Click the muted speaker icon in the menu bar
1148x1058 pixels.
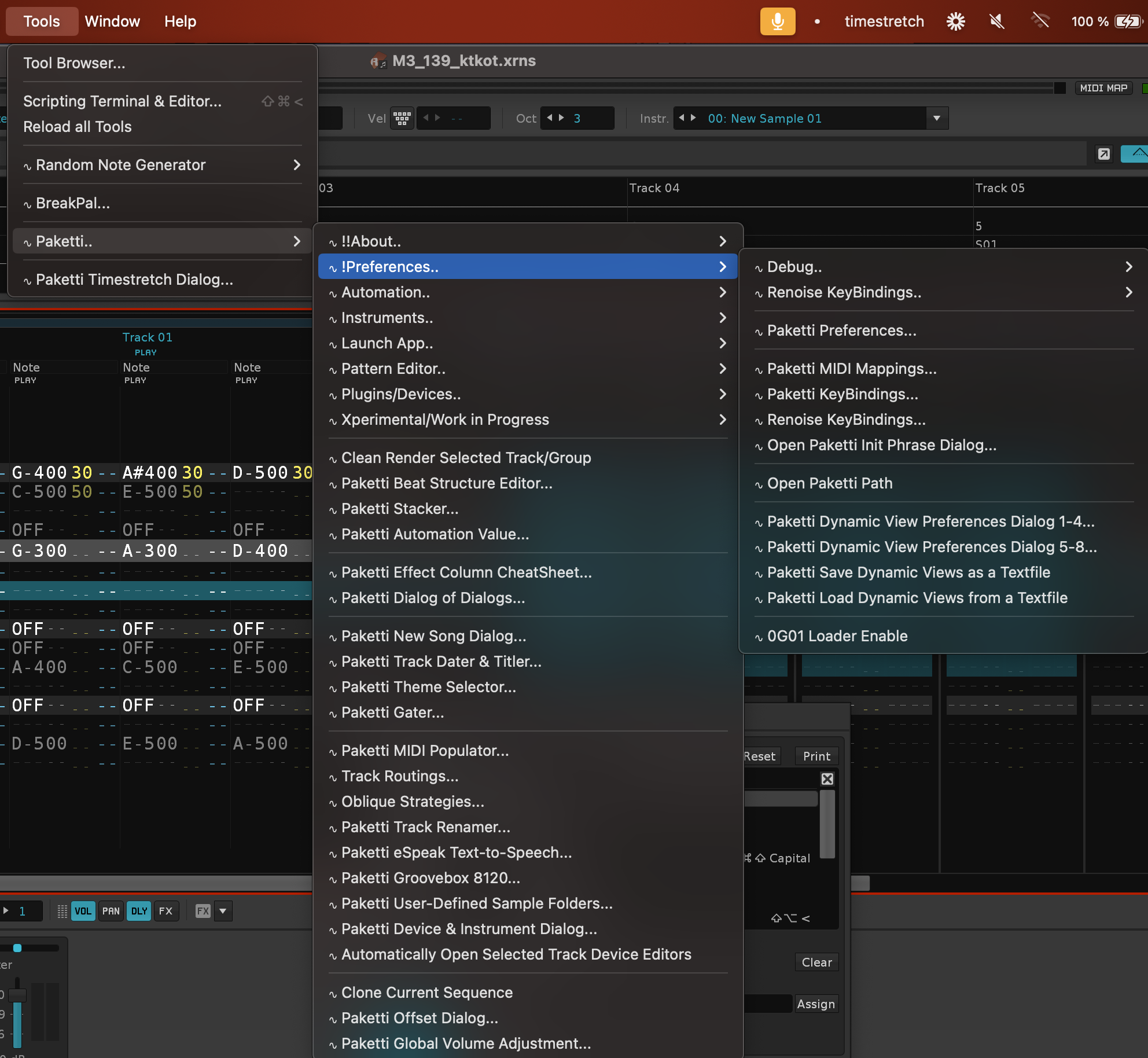point(996,21)
